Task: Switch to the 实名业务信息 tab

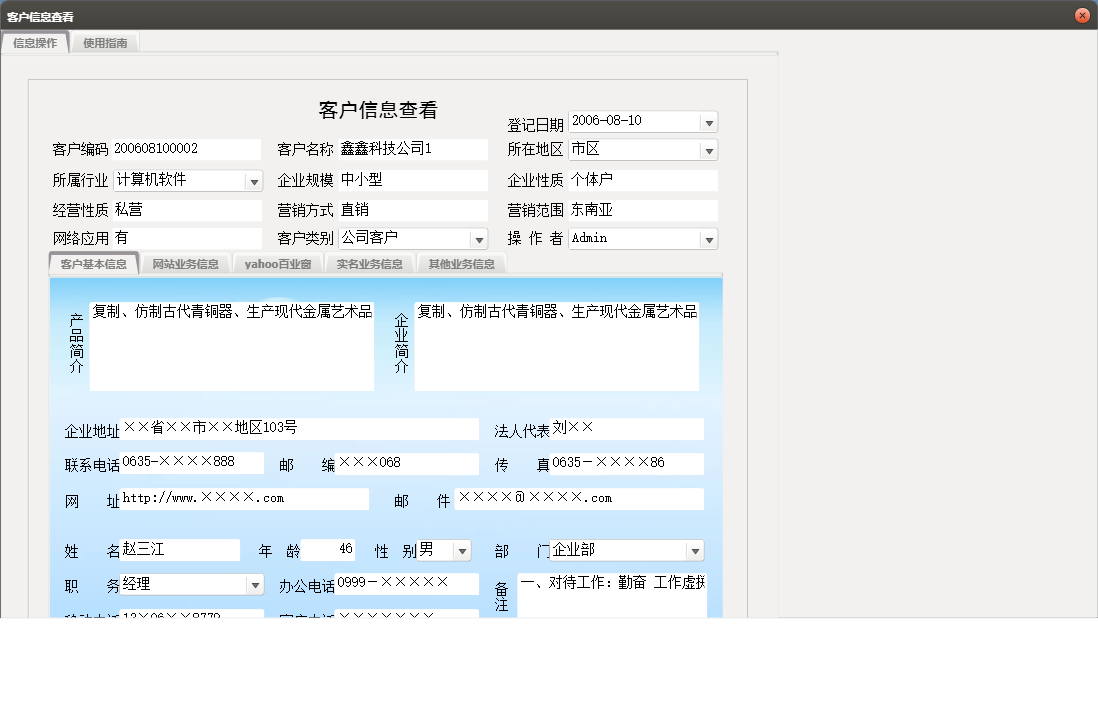Action: [x=369, y=263]
